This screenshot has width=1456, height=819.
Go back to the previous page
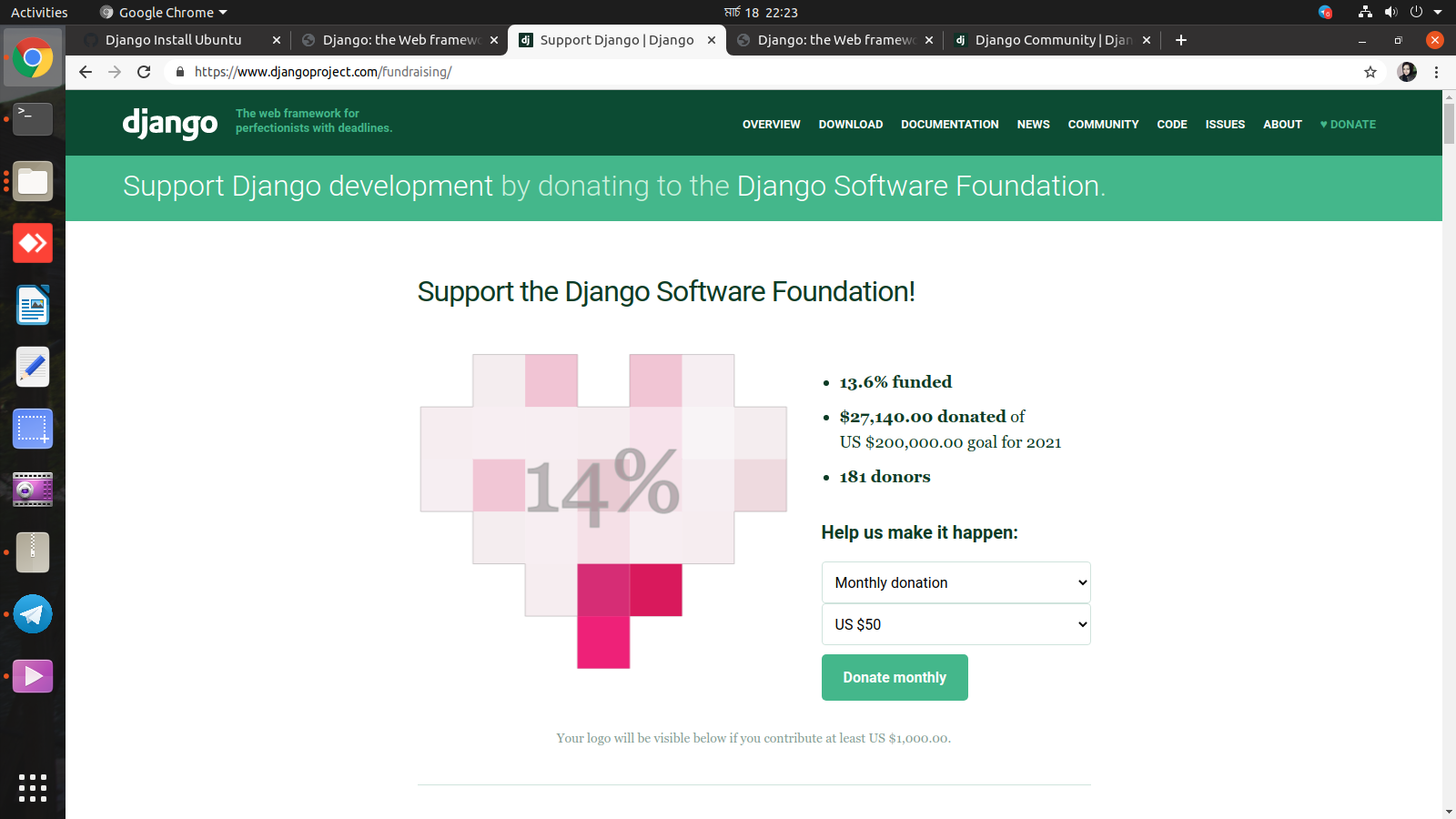[x=86, y=72]
